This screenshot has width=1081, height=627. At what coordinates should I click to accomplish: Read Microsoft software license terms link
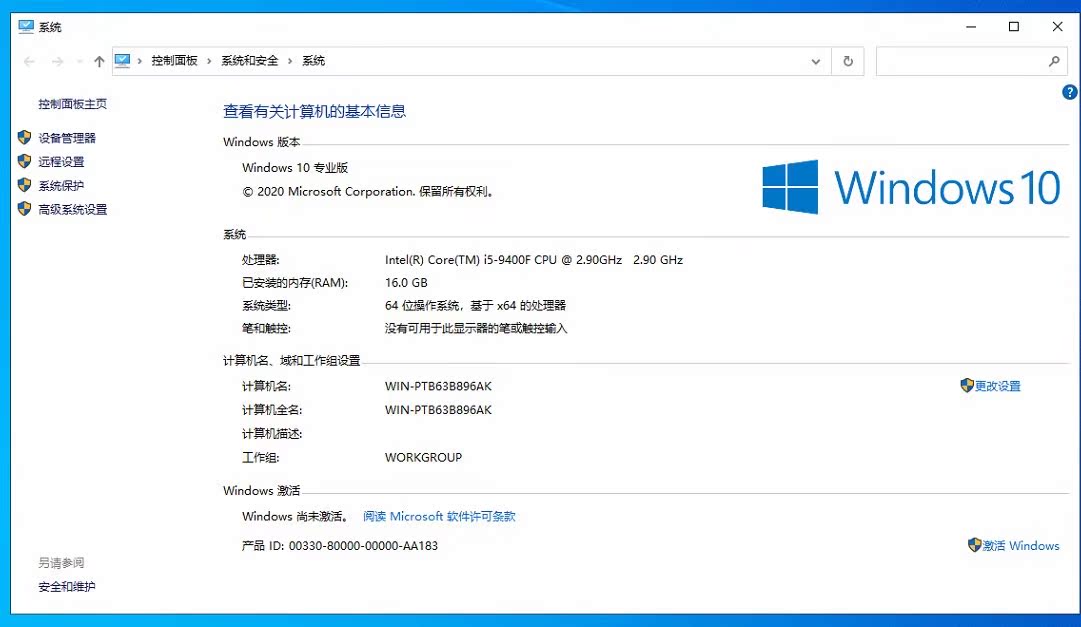pos(439,517)
